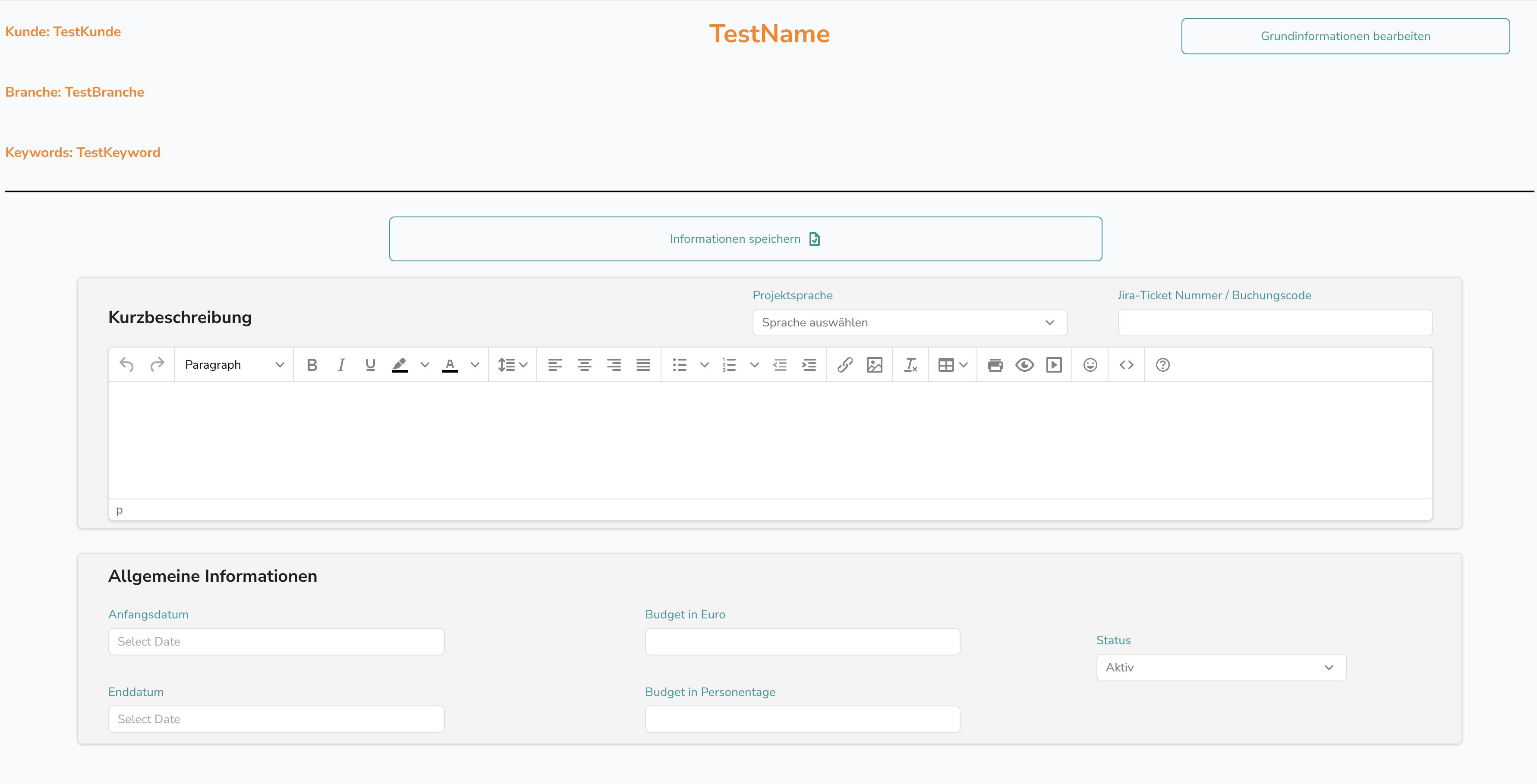Toggle Italic text formatting
Viewport: 1537px width, 784px height.
point(340,364)
